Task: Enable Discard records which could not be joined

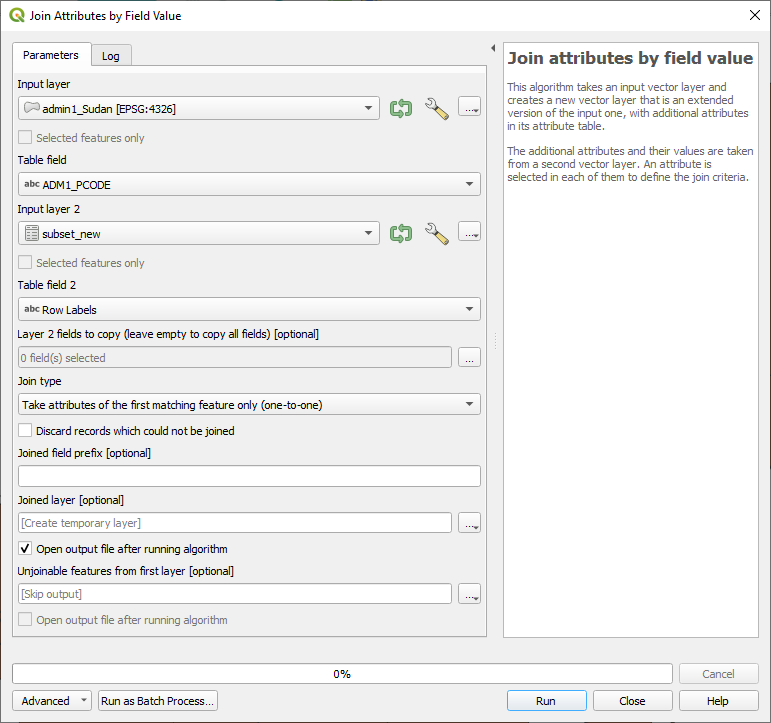Action: pos(26,431)
